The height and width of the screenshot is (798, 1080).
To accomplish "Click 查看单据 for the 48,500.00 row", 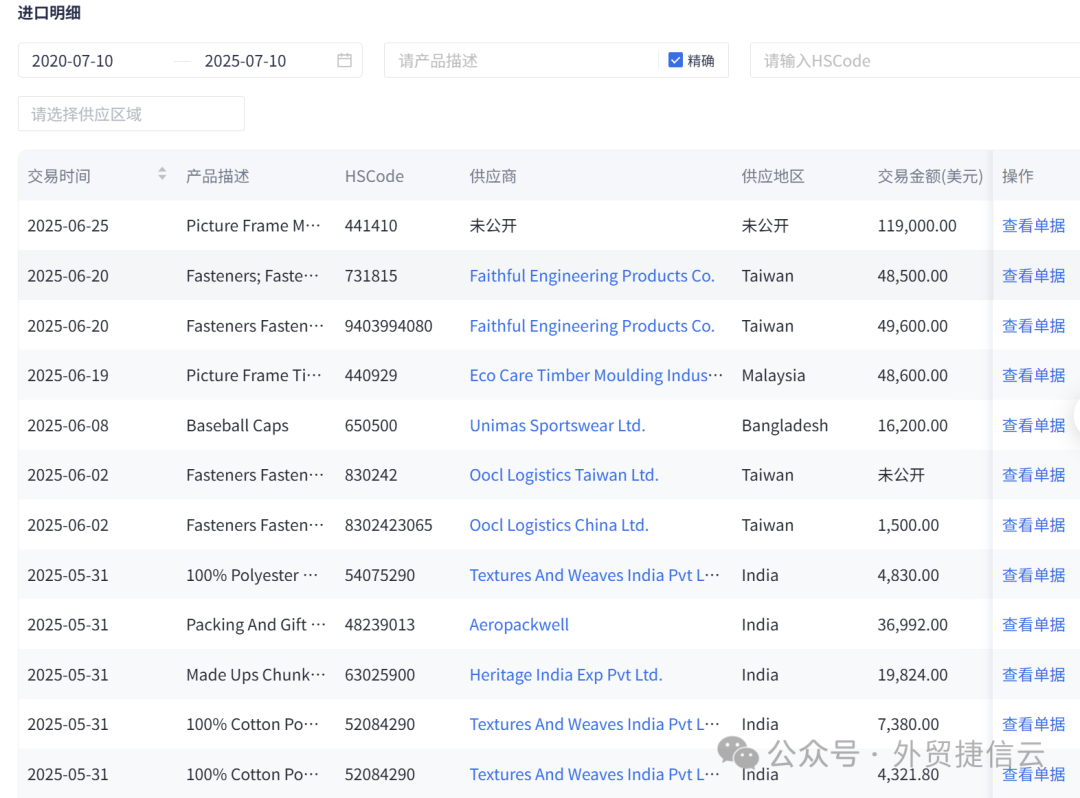I will [1033, 275].
